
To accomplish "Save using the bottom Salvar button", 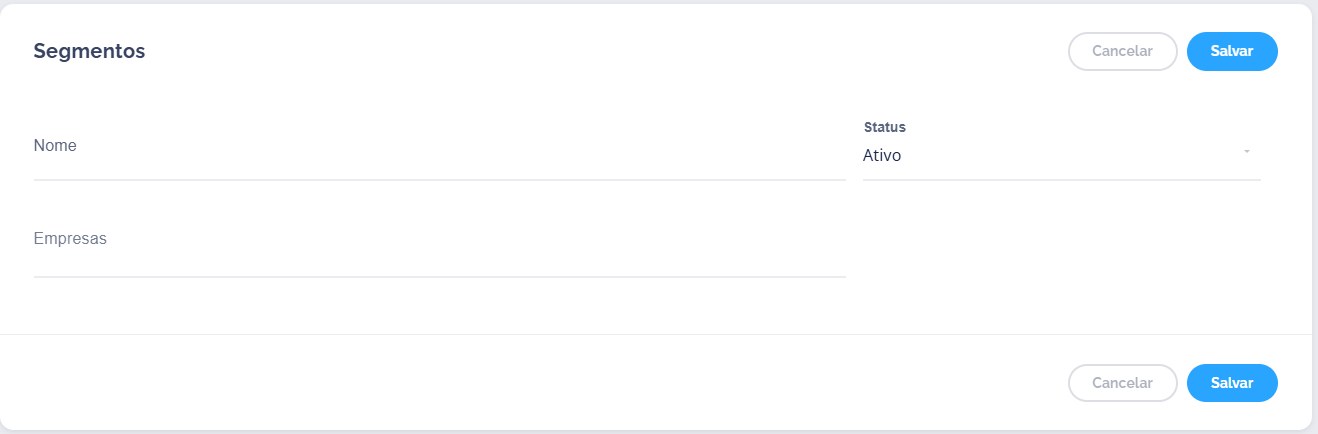I will click(x=1231, y=383).
